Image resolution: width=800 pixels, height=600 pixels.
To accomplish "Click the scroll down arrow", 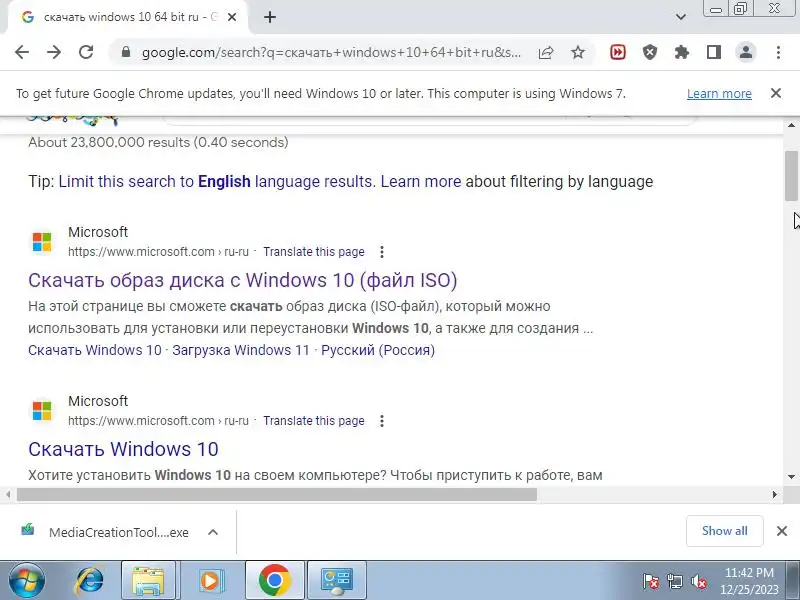I will 791,477.
